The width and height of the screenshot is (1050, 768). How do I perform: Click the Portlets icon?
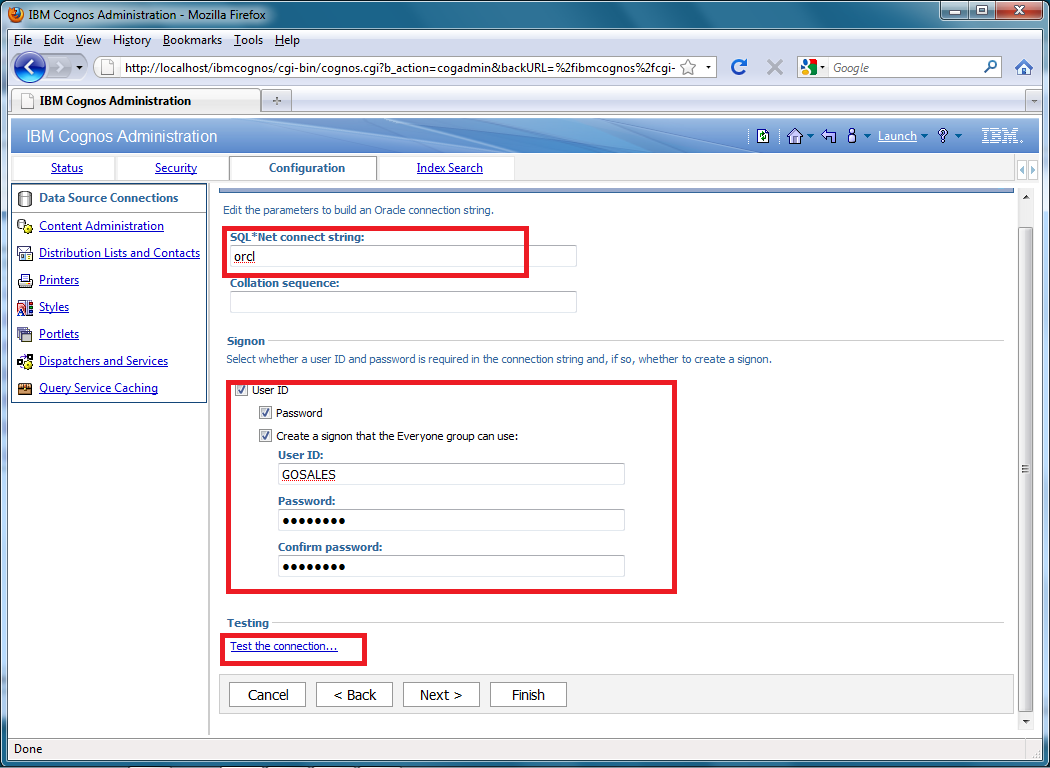[x=25, y=334]
